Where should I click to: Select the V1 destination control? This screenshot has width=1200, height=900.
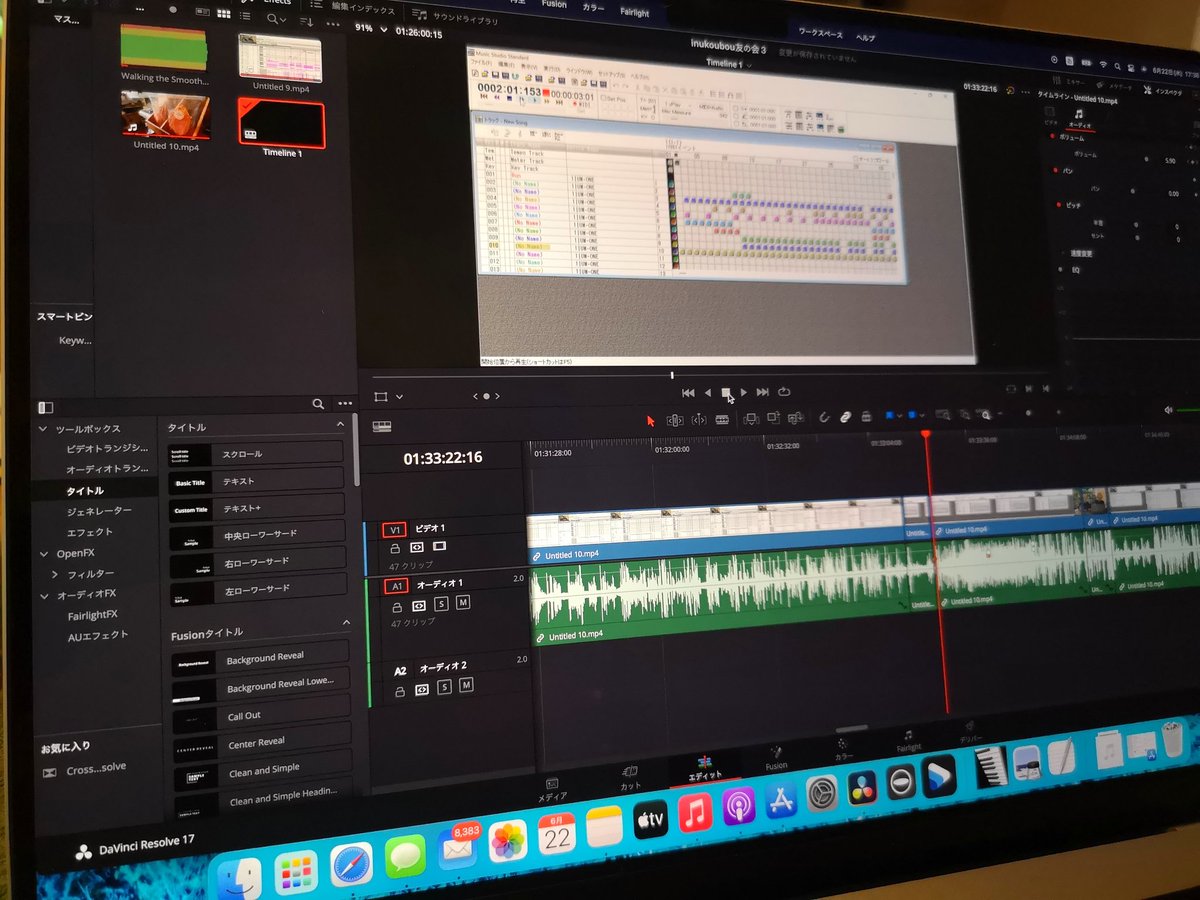pos(394,529)
